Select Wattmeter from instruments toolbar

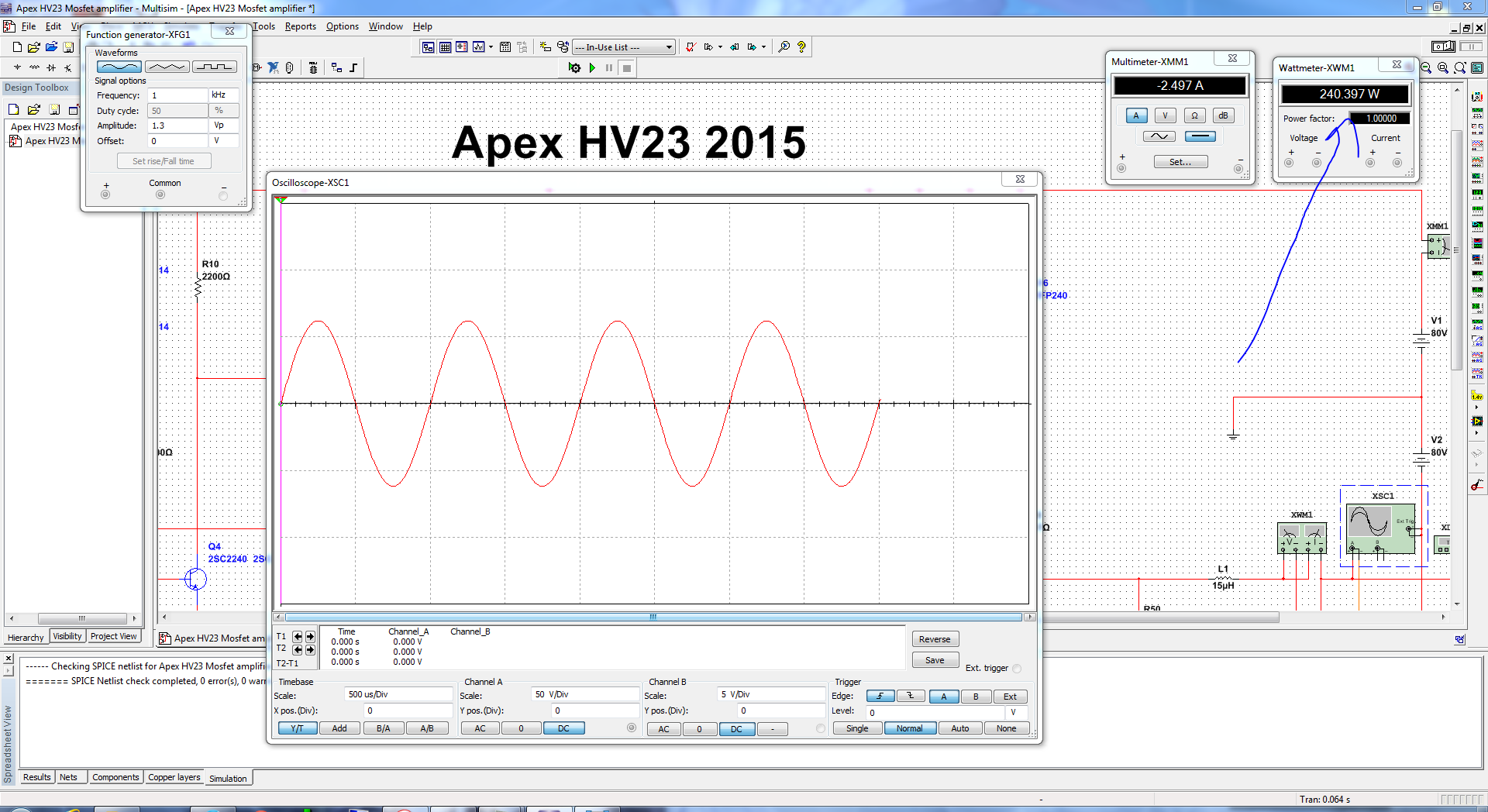pos(1477,129)
